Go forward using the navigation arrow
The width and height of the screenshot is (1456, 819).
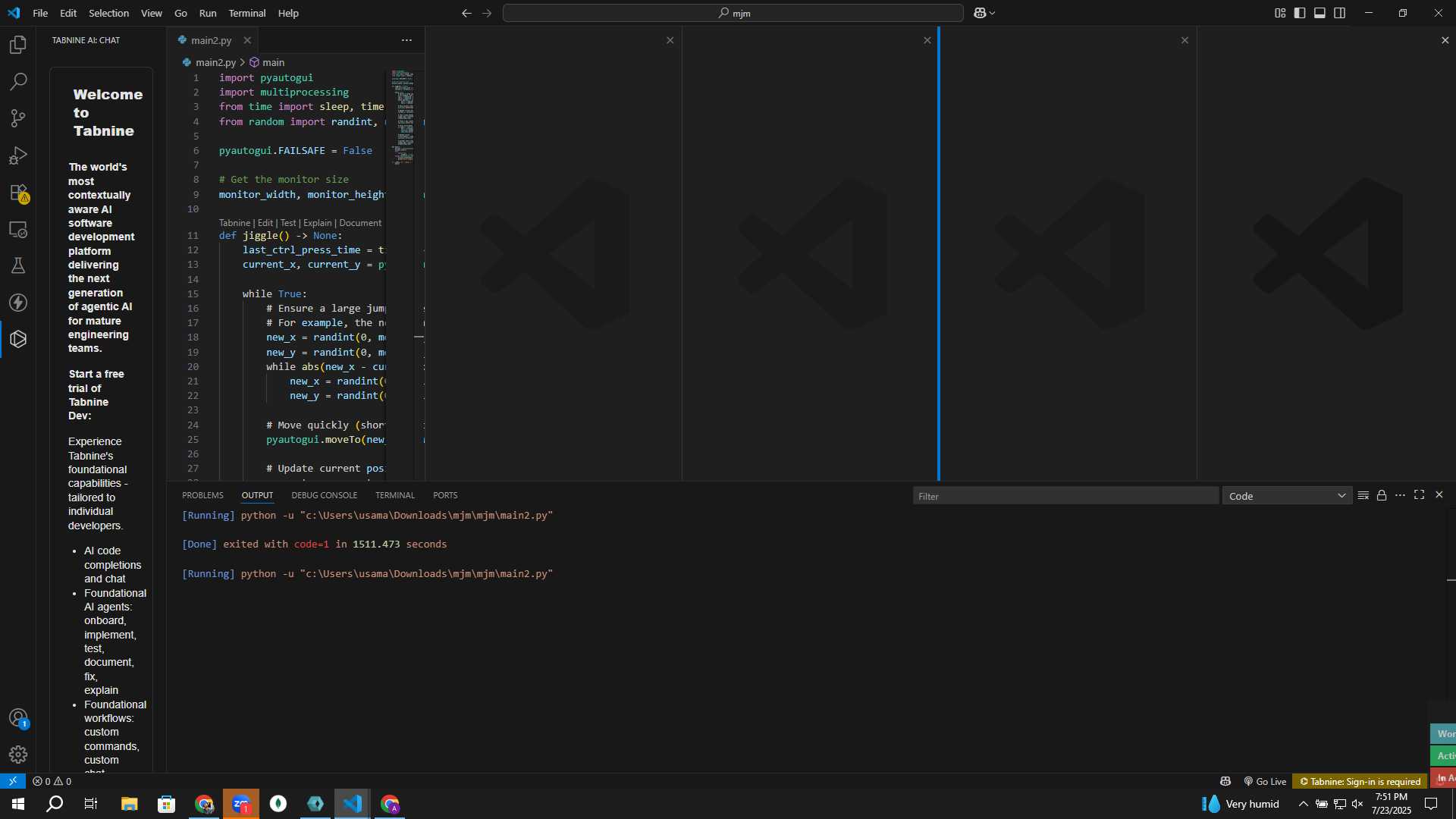[x=487, y=13]
